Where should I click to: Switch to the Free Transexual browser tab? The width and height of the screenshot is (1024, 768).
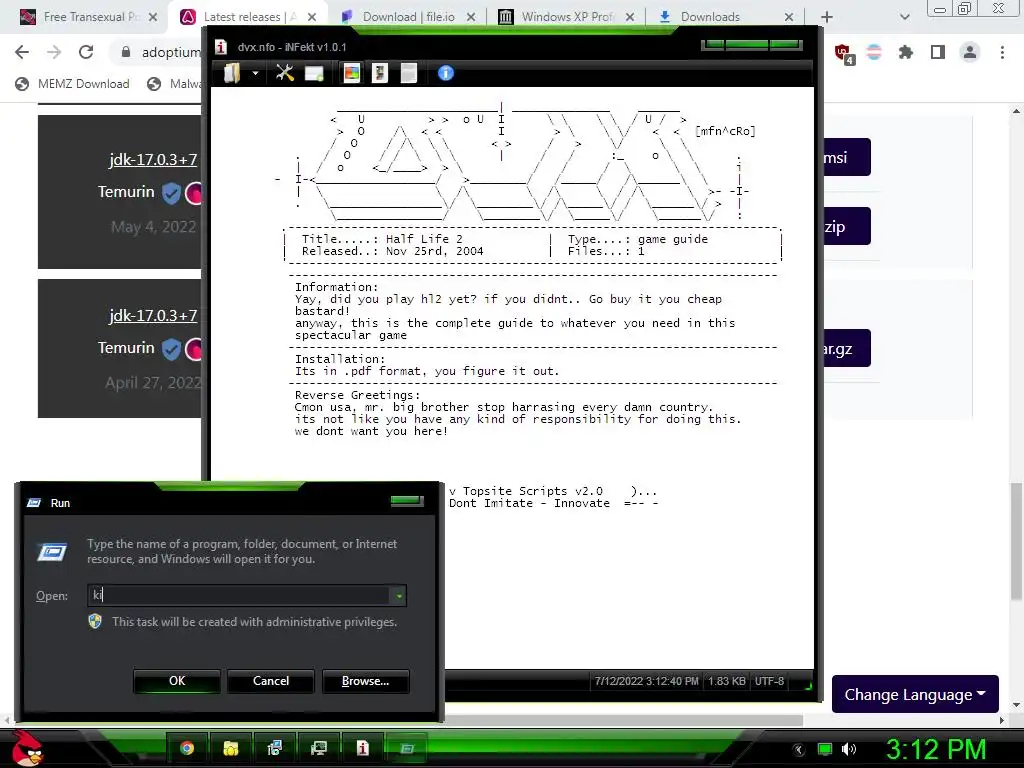click(91, 17)
